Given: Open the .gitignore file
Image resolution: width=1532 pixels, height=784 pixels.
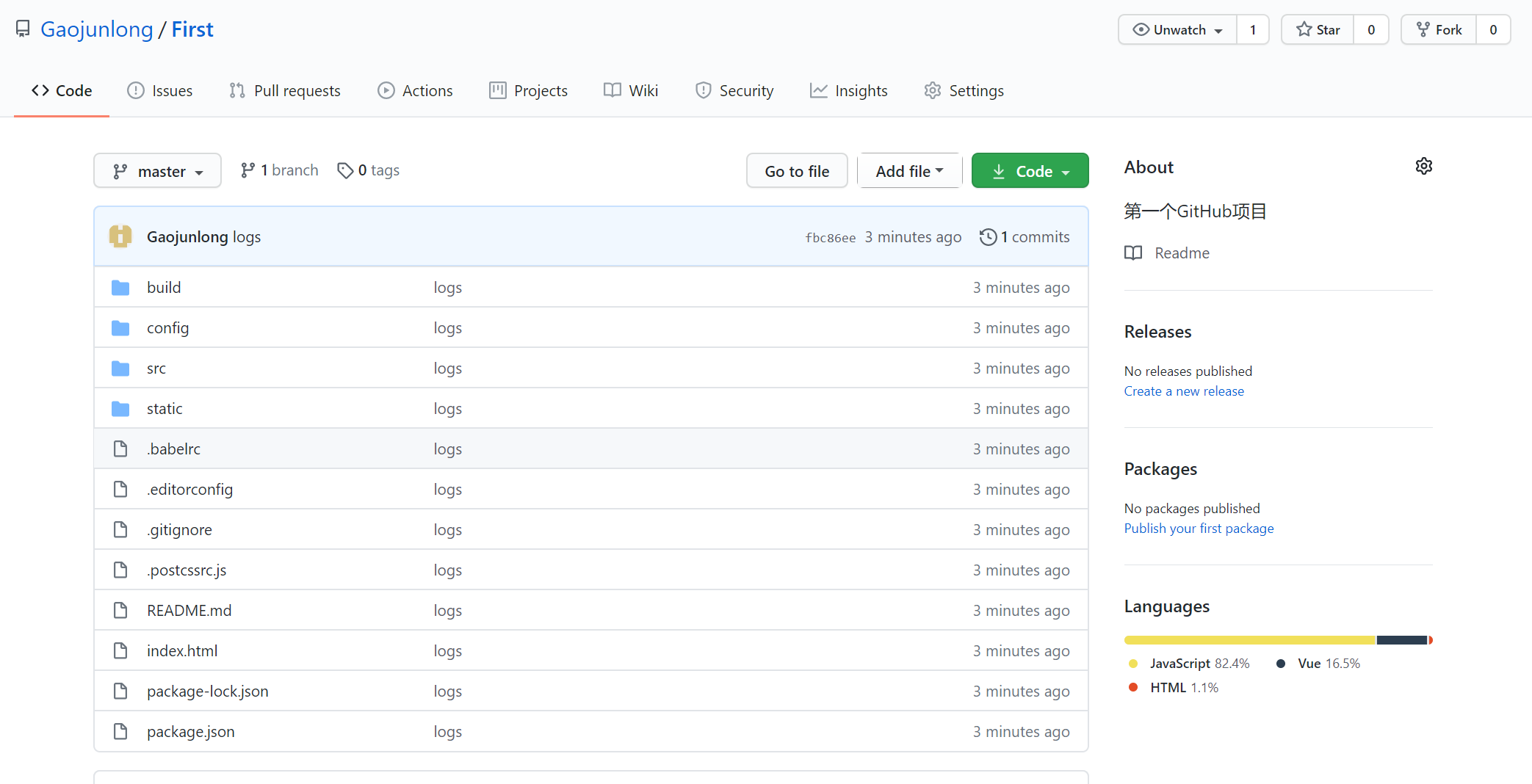Looking at the screenshot, I should (x=179, y=529).
